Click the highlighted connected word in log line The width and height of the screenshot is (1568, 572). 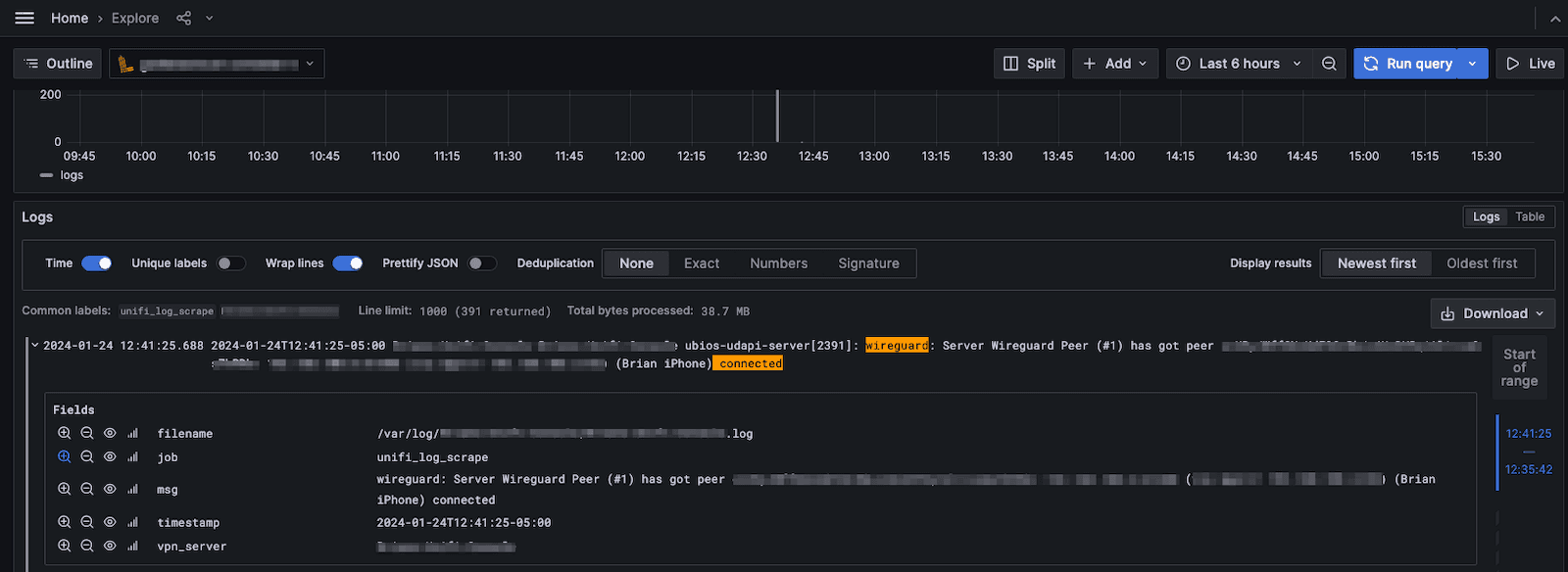(748, 363)
